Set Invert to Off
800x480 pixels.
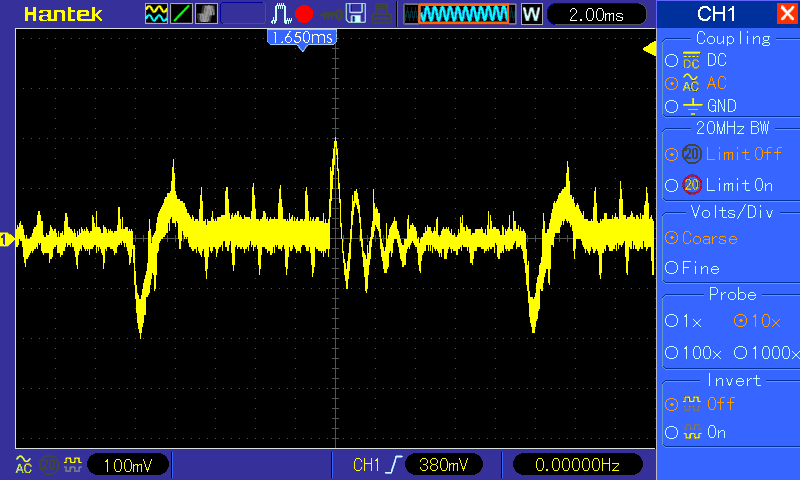pos(700,404)
